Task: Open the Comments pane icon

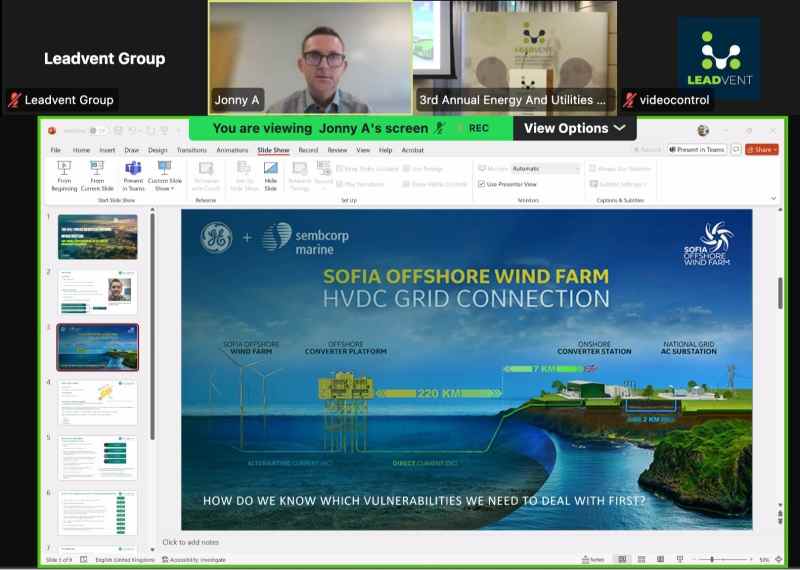Action: 736,150
